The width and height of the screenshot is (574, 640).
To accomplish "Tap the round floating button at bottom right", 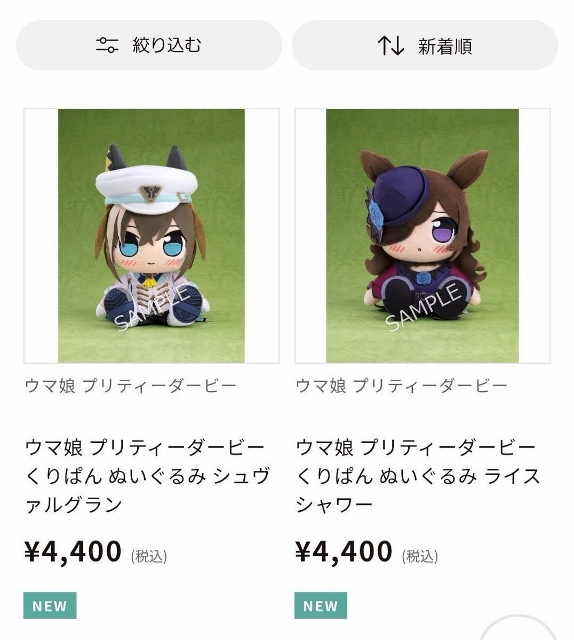I will tap(517, 627).
